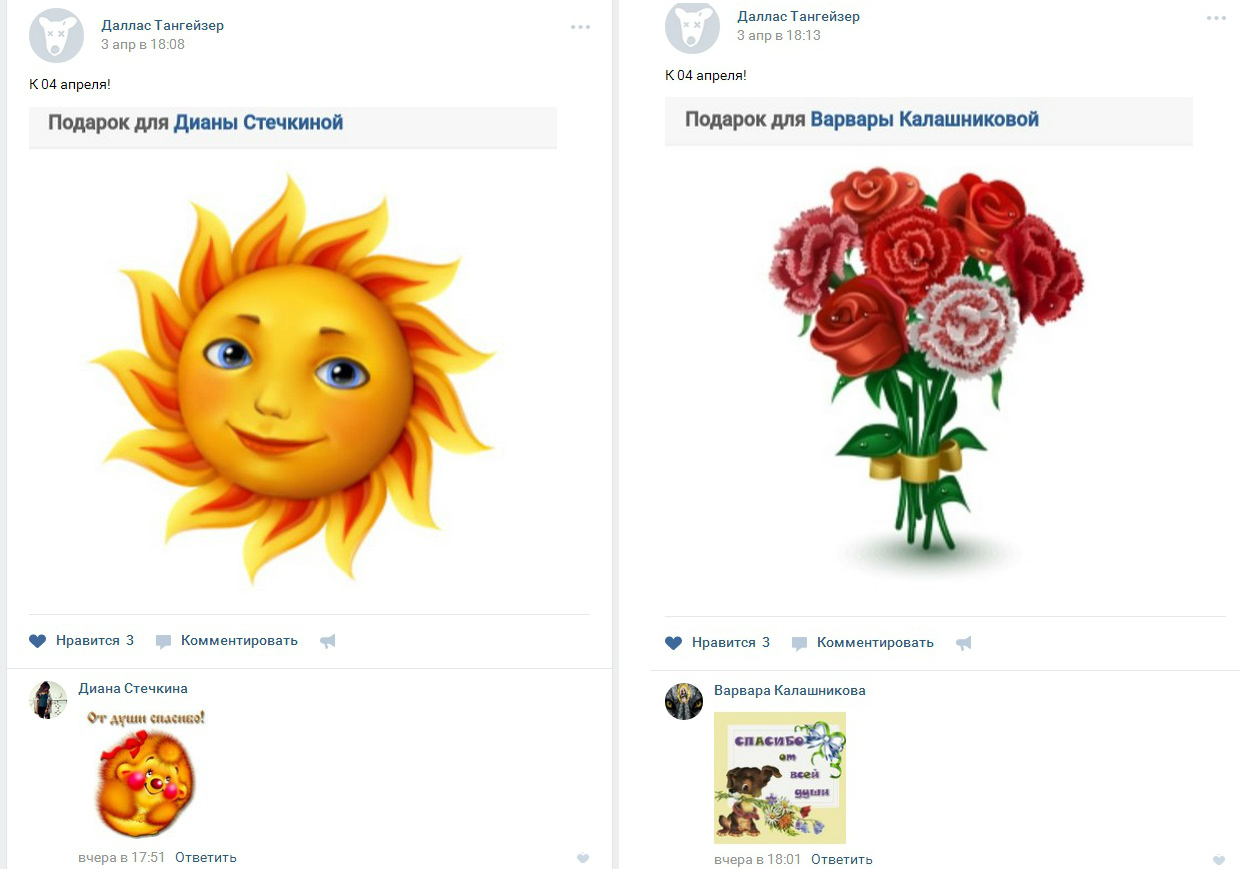Share the flower bouquet post via megaphone icon
The height and width of the screenshot is (869, 1240).
964,644
